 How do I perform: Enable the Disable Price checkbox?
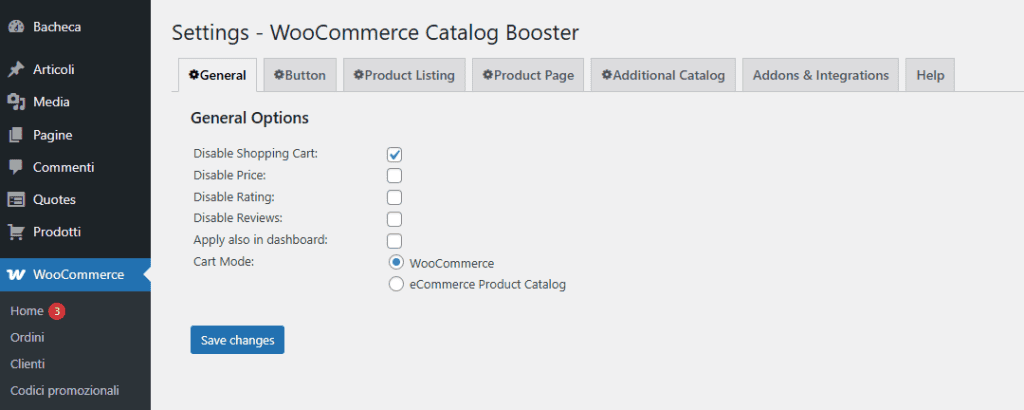(394, 176)
